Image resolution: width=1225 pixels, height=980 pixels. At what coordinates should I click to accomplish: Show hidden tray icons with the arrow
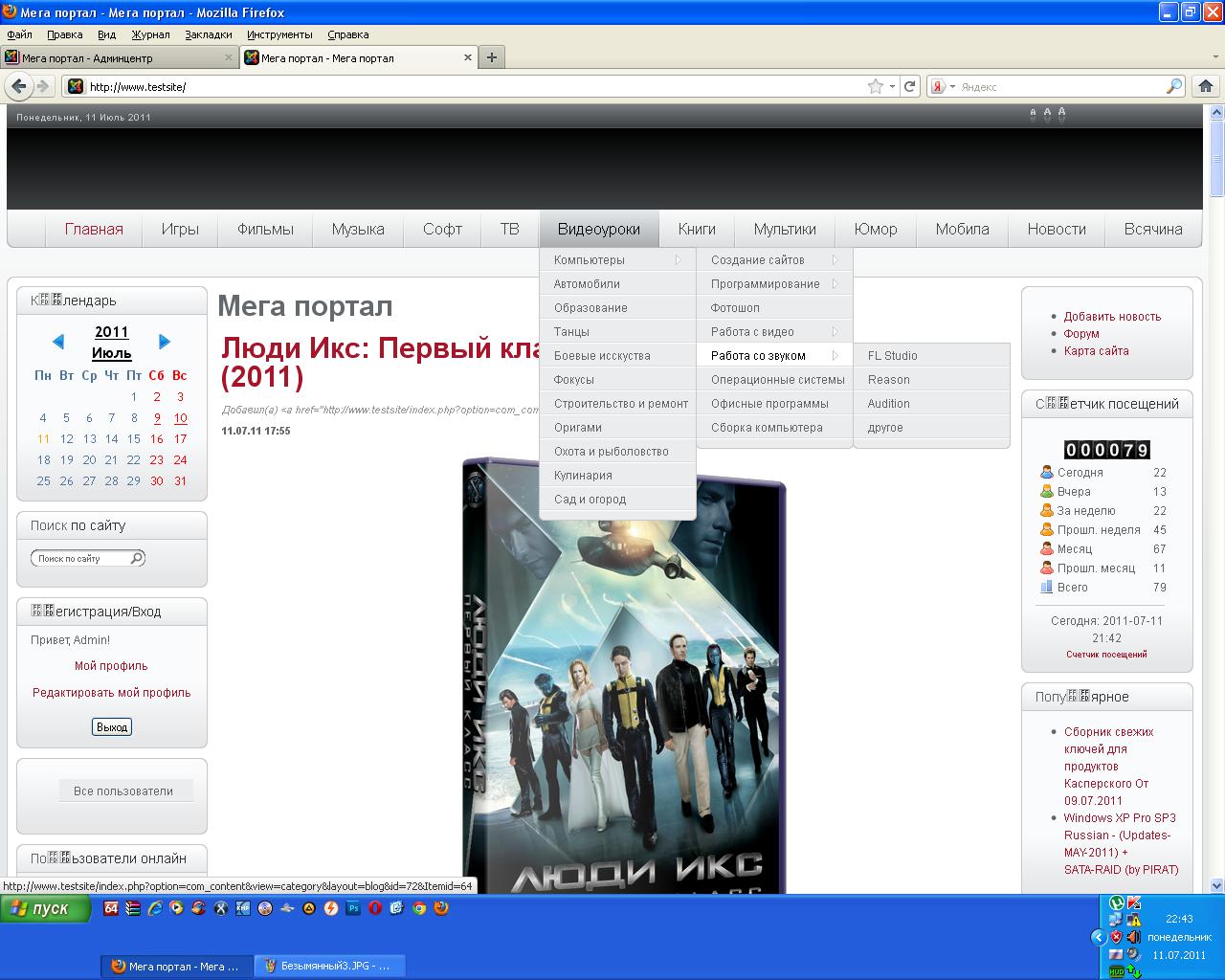pyautogui.click(x=1098, y=937)
